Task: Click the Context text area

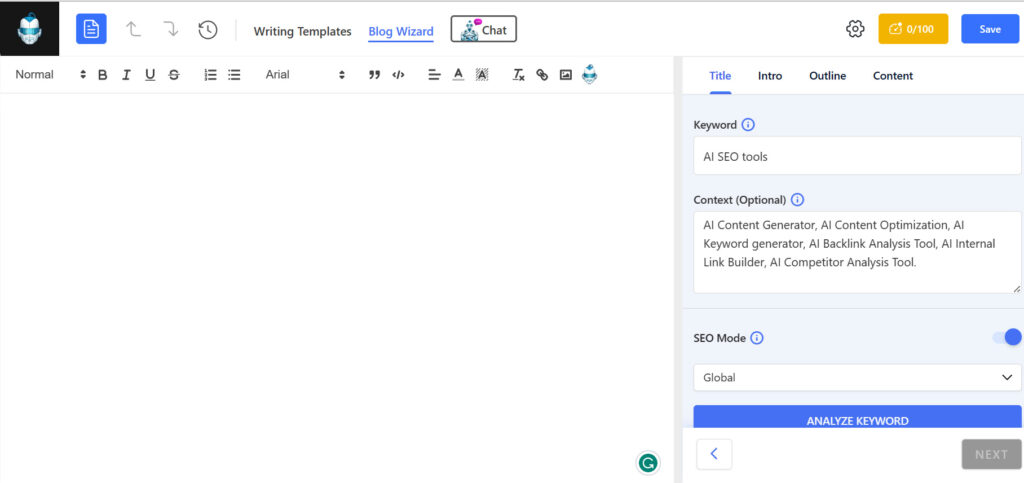Action: click(x=857, y=252)
